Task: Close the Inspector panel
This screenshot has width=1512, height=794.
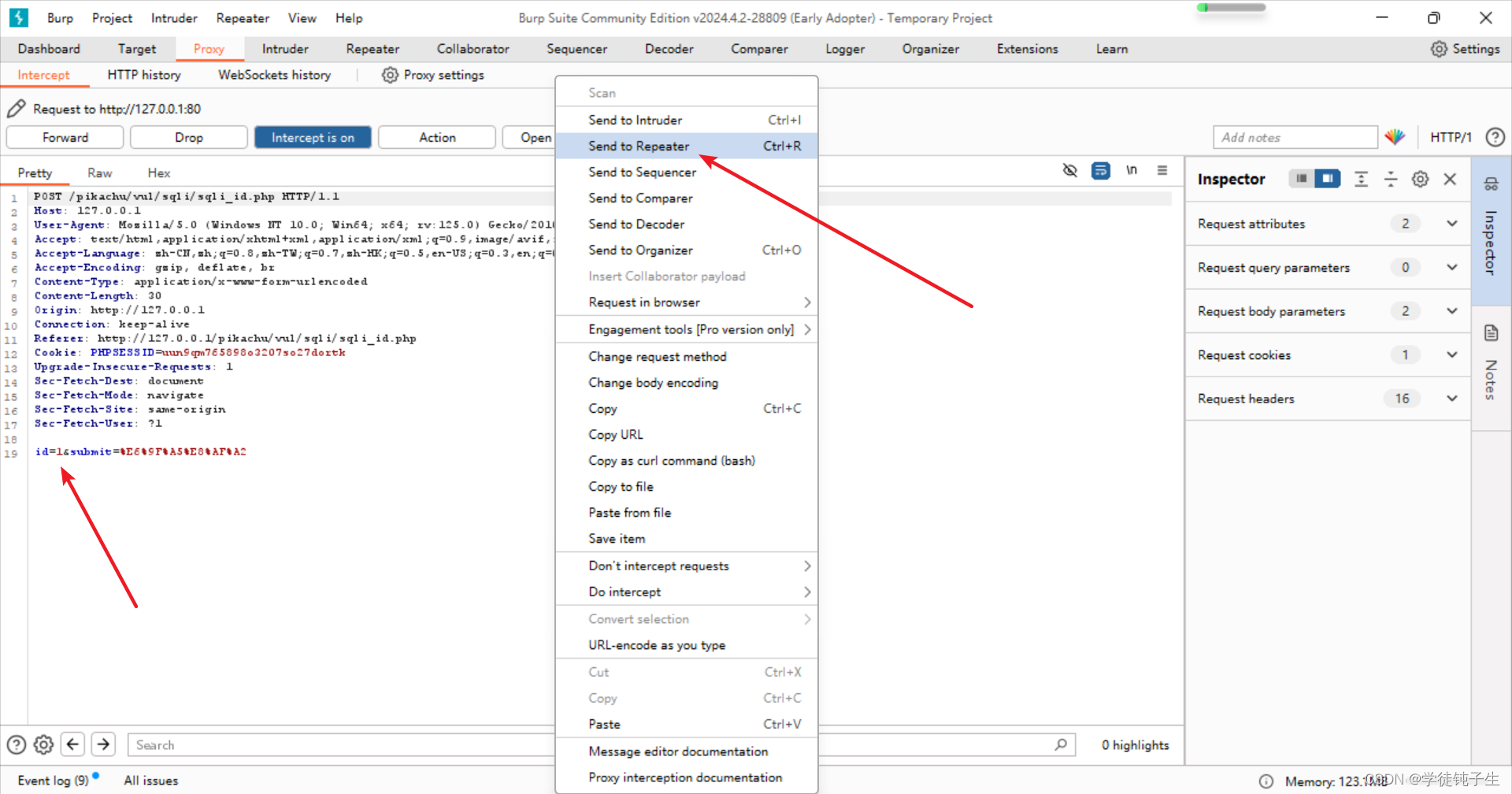Action: click(x=1450, y=179)
